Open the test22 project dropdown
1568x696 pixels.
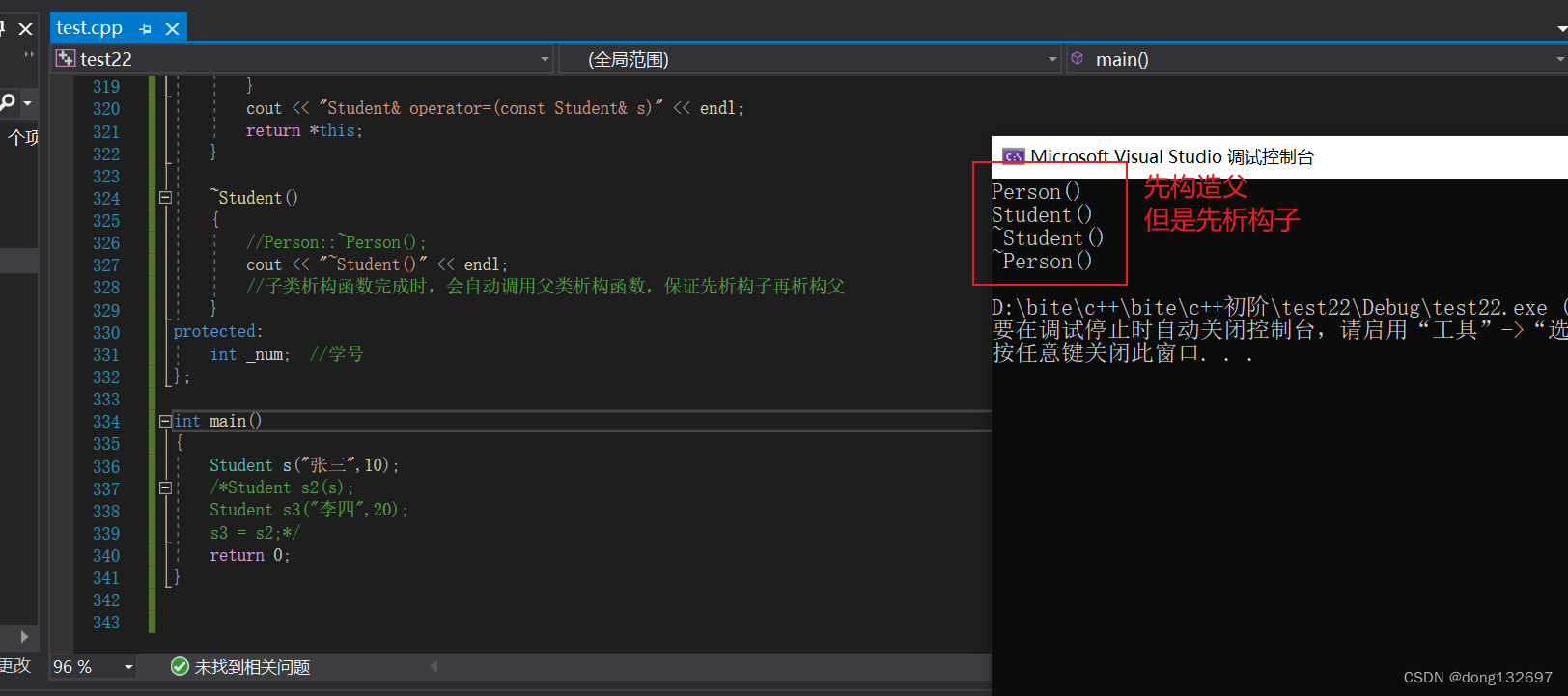(545, 59)
